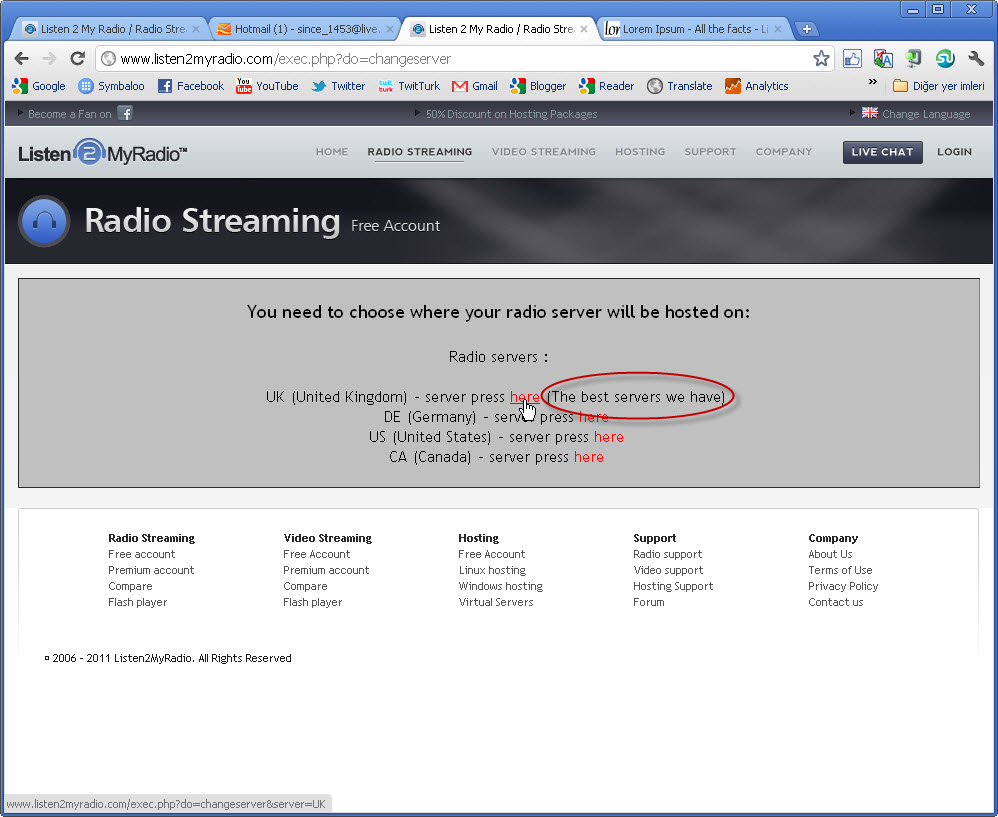Open the Symbaloo bookmark
Screen dimensions: 998x817
click(111, 86)
